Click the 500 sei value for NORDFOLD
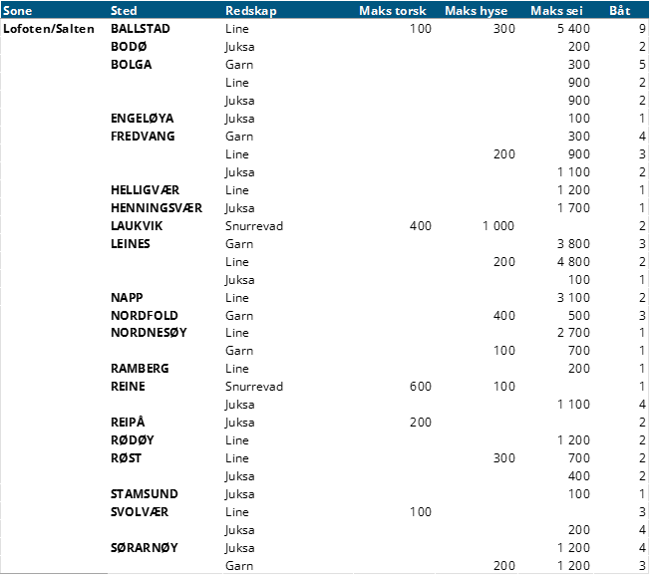650x575 pixels. click(x=579, y=315)
